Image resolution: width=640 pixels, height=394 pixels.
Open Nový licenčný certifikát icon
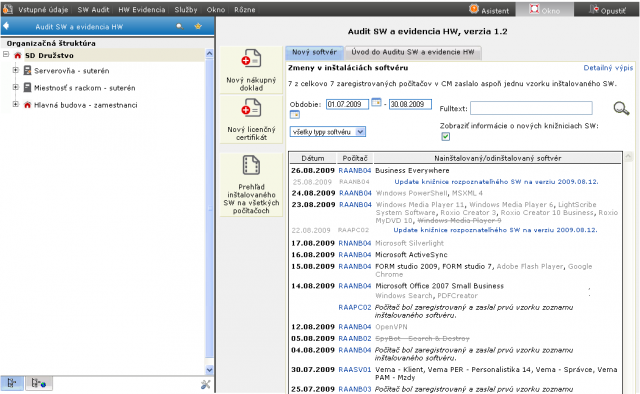click(x=251, y=108)
